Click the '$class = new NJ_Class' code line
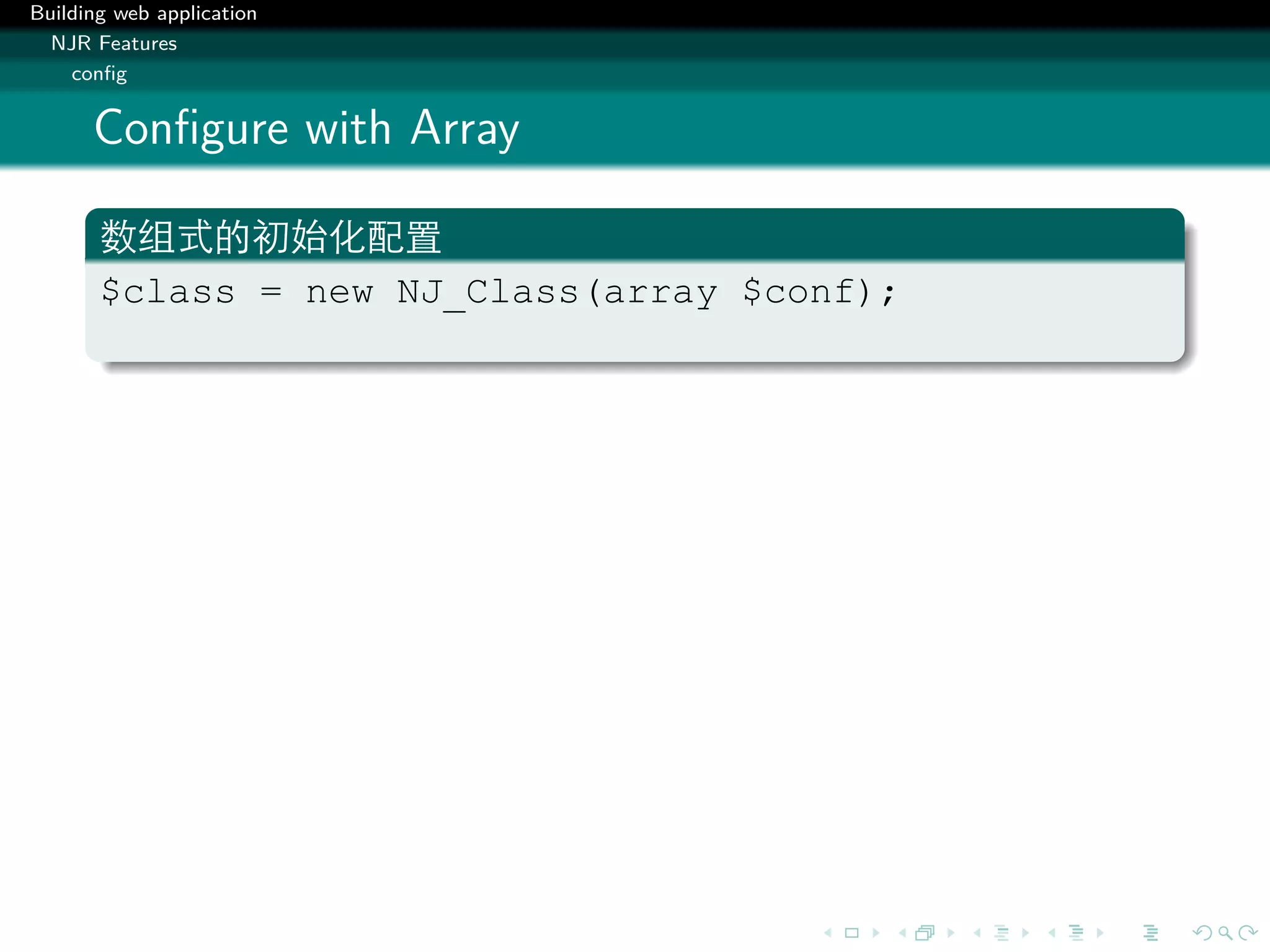 click(499, 292)
